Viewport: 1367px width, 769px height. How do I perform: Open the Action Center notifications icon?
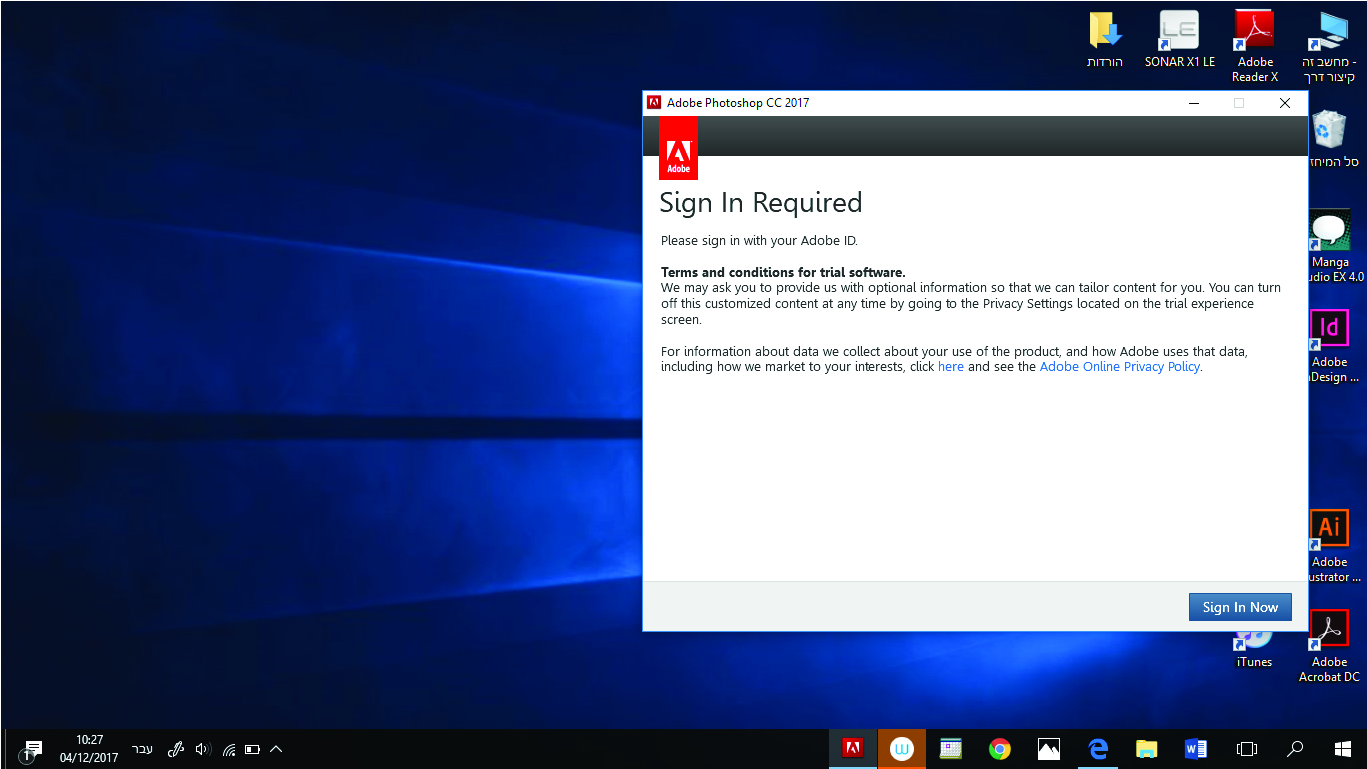[x=33, y=749]
